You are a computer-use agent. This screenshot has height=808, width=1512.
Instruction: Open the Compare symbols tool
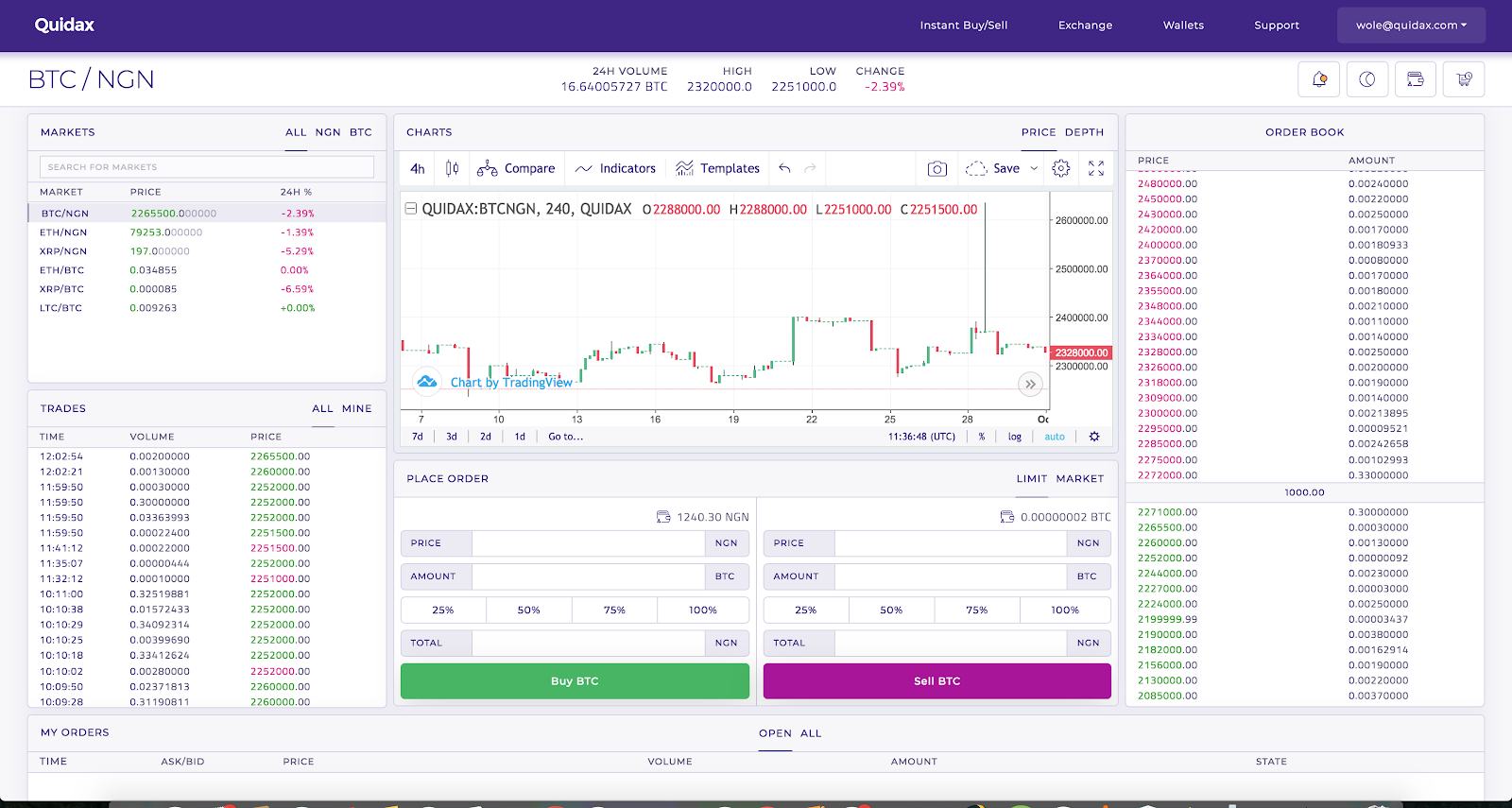pyautogui.click(x=516, y=168)
